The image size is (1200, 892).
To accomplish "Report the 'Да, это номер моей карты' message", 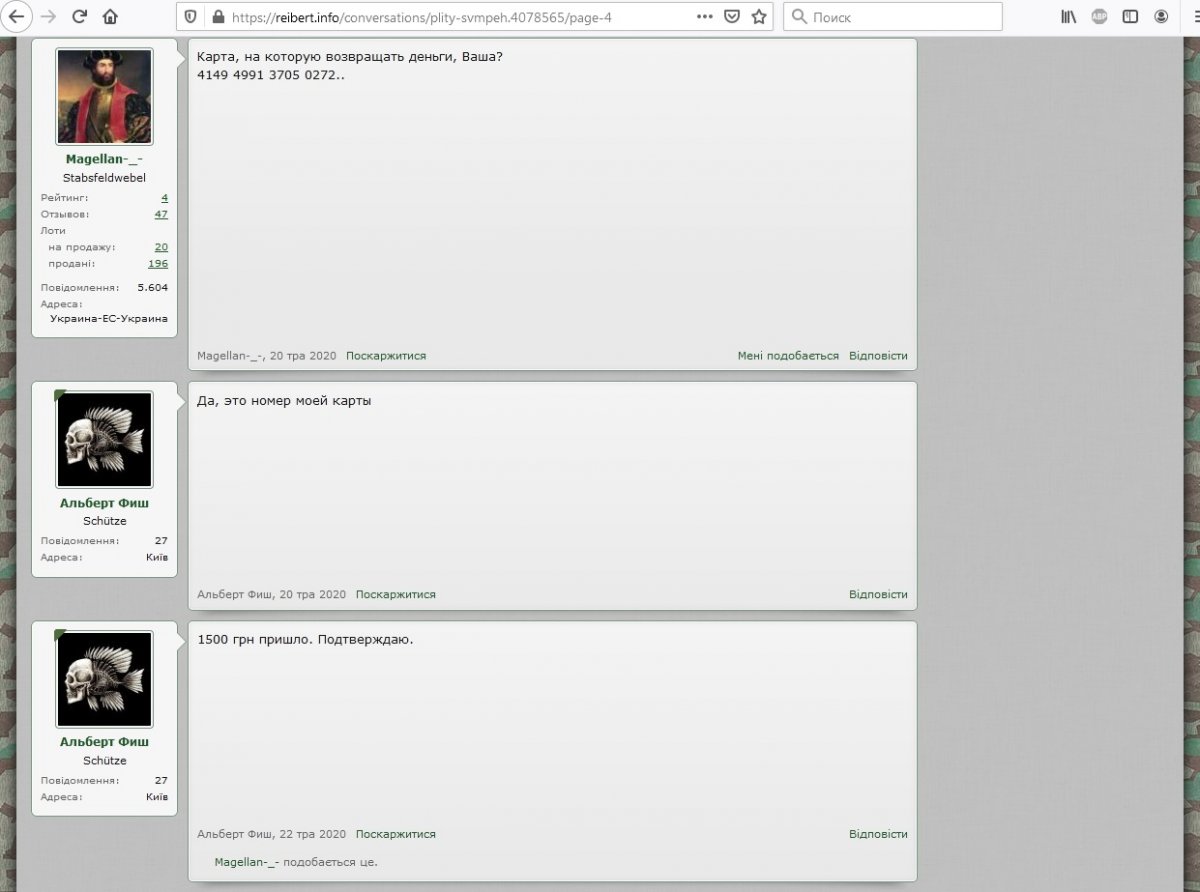I will 396,594.
